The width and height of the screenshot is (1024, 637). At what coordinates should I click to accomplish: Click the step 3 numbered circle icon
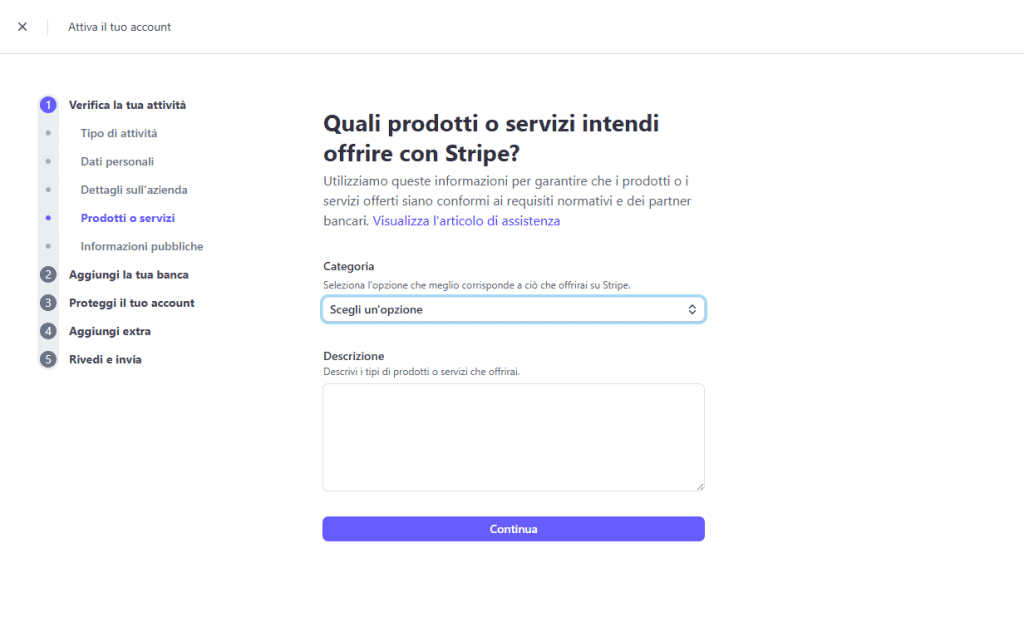coord(48,302)
